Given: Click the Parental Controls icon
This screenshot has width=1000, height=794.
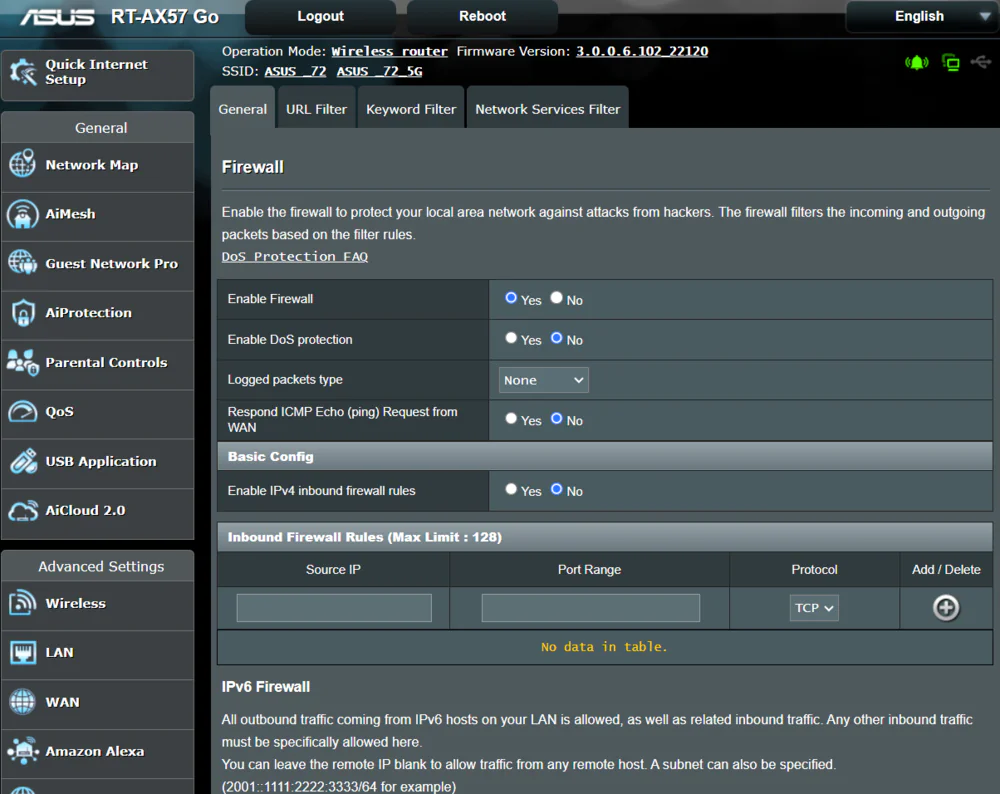Looking at the screenshot, I should tap(23, 362).
